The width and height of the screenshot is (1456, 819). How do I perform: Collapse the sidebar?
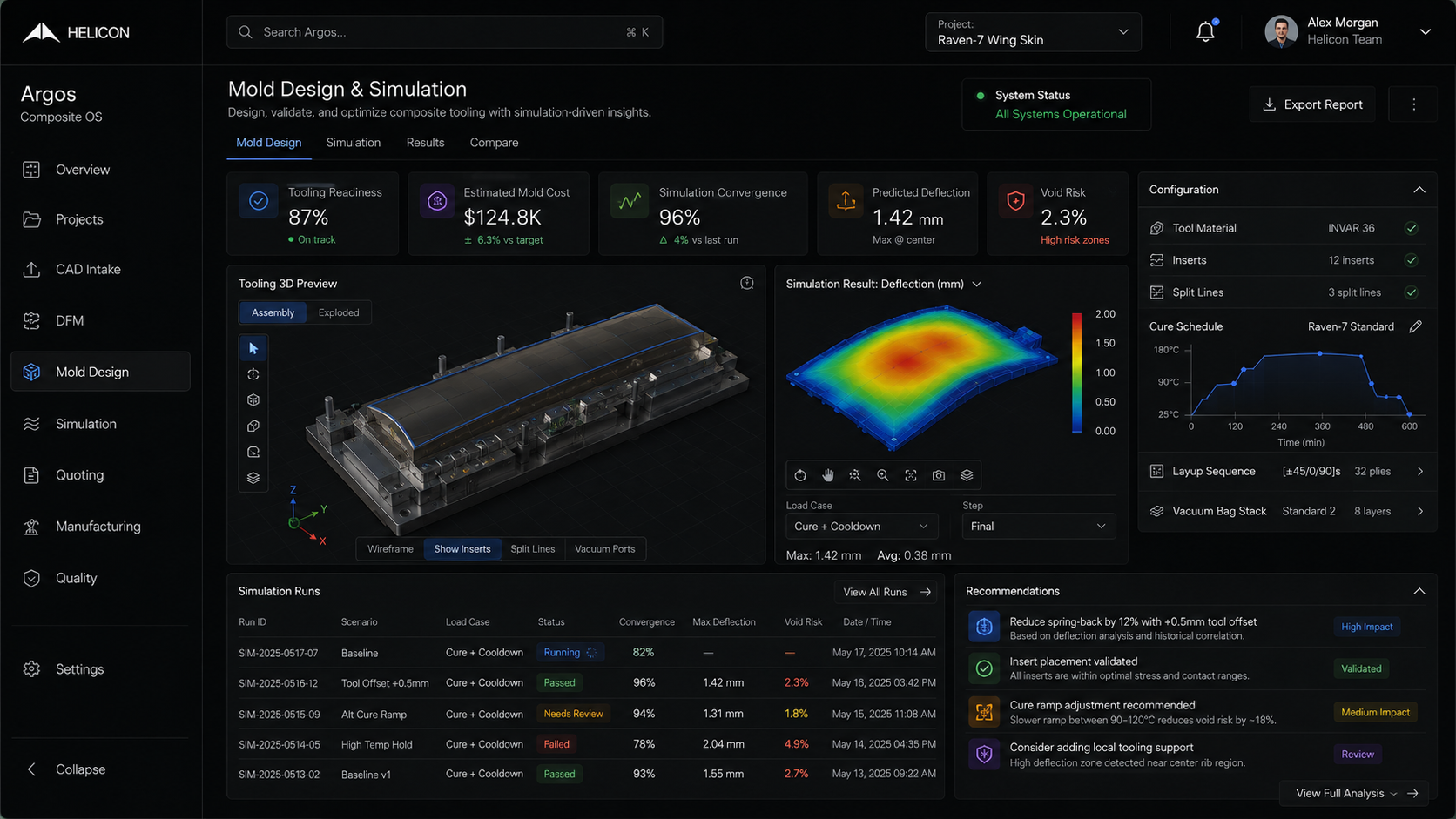click(65, 769)
